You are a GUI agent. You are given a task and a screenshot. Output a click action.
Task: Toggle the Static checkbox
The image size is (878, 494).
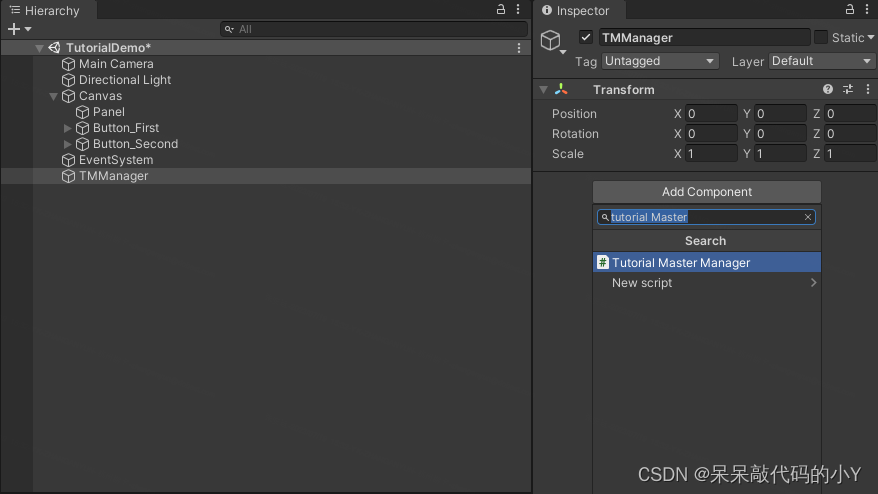pos(820,38)
